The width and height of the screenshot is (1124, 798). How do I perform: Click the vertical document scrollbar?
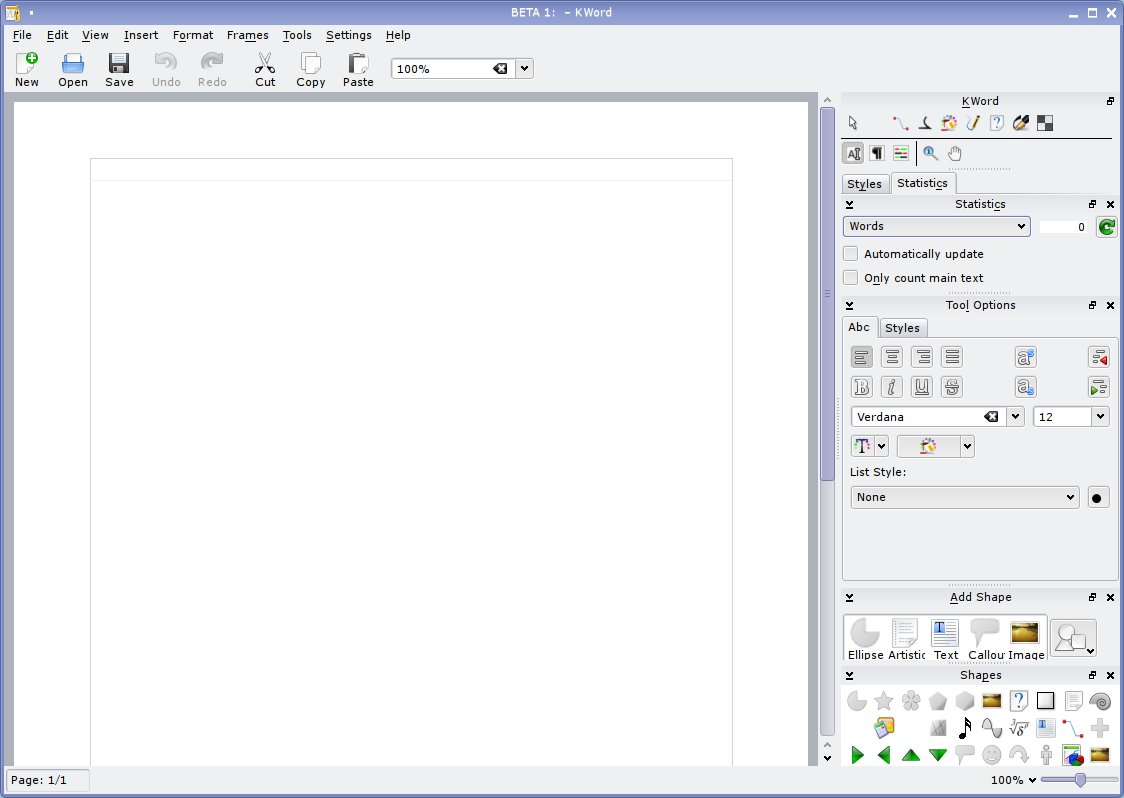point(827,294)
